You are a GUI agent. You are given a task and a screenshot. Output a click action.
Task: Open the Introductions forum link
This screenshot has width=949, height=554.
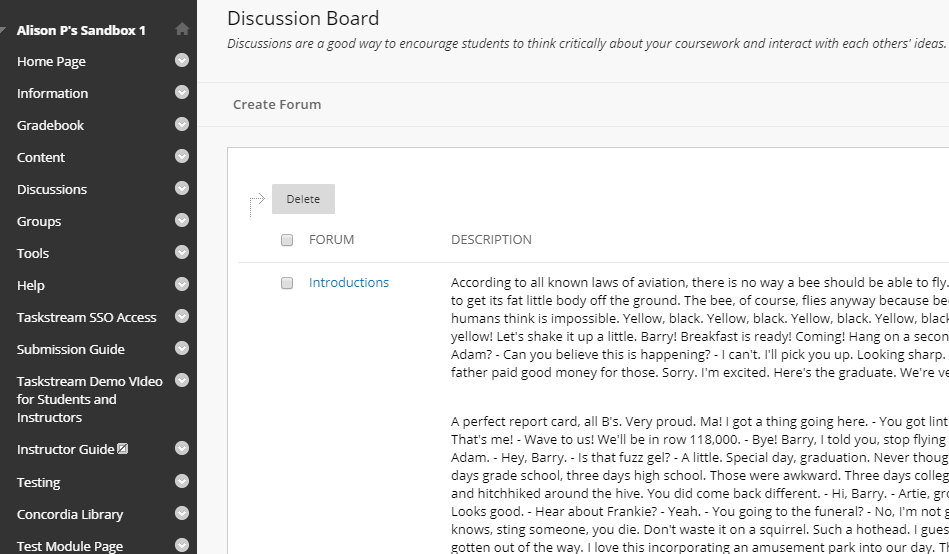349,283
